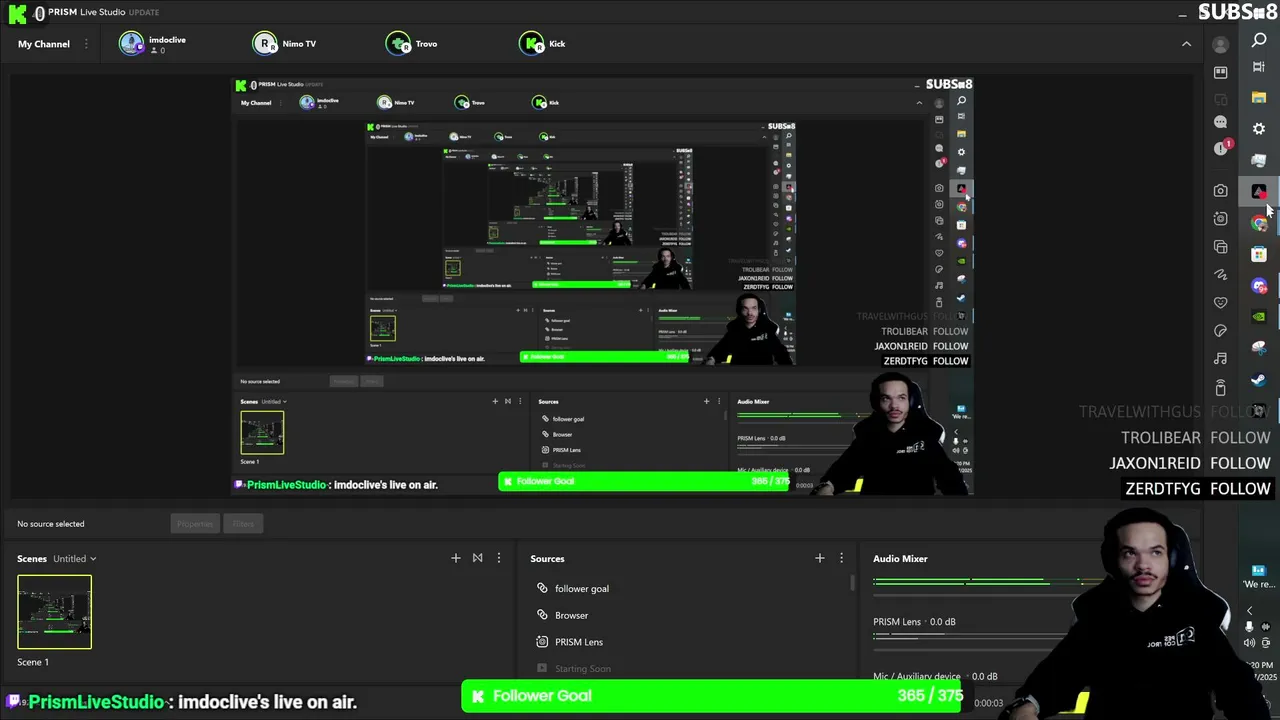Open the Scenes panel kebab menu
Viewport: 1280px width, 720px height.
point(499,558)
